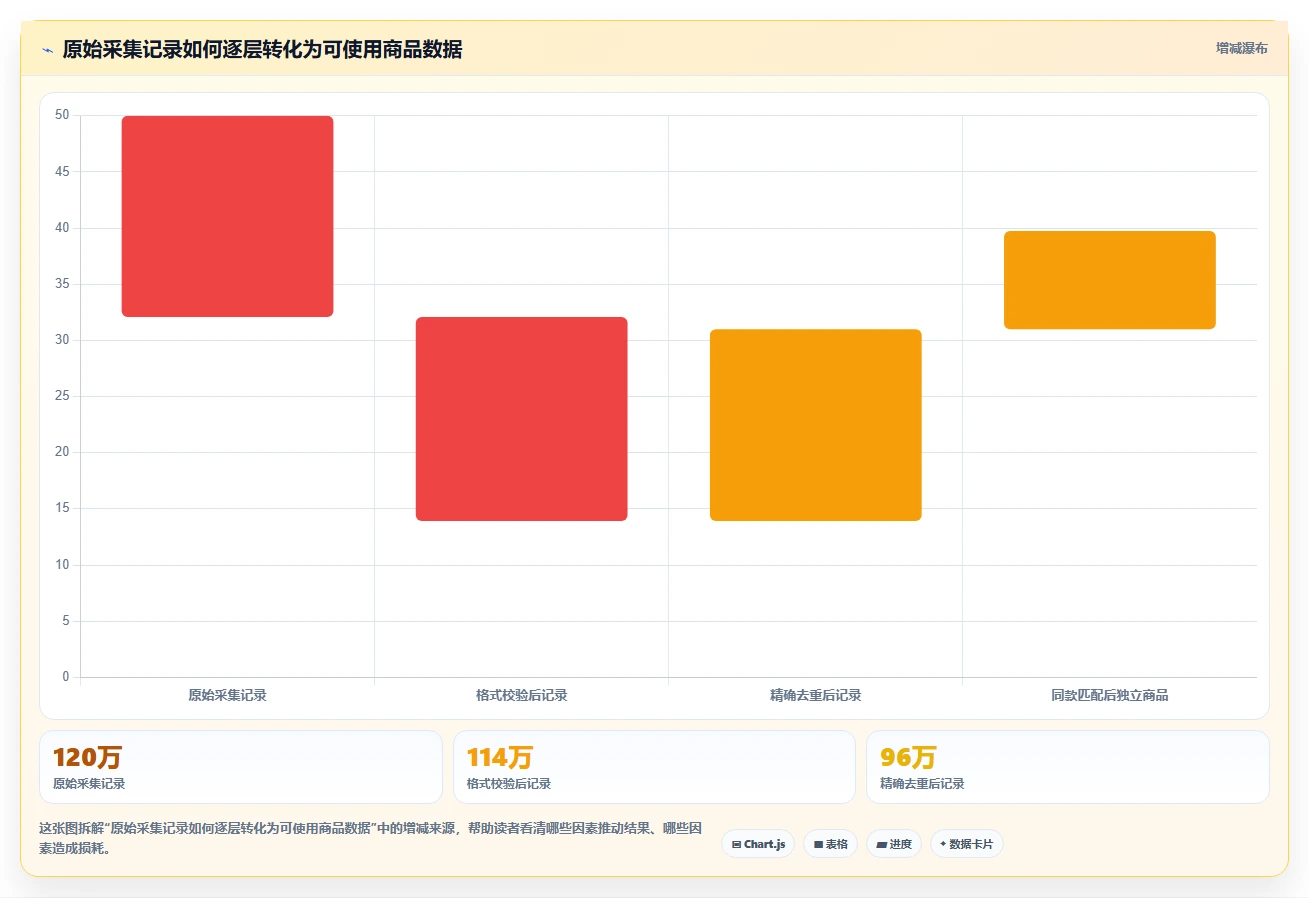This screenshot has height=898, width=1309.
Task: Click y-axis value 25
Action: click(x=62, y=396)
